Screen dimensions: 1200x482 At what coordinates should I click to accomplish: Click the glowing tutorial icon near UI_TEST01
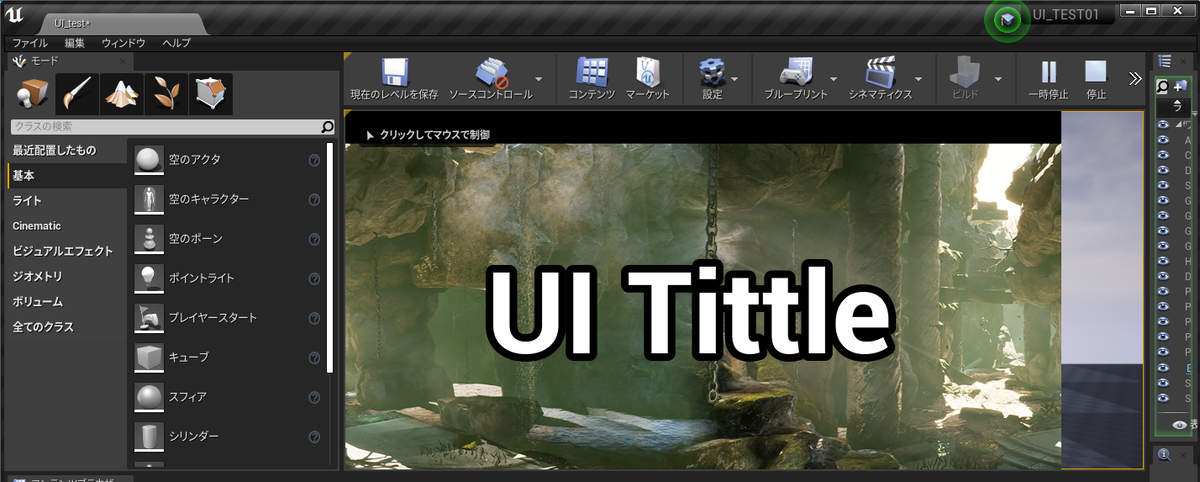coord(1007,19)
